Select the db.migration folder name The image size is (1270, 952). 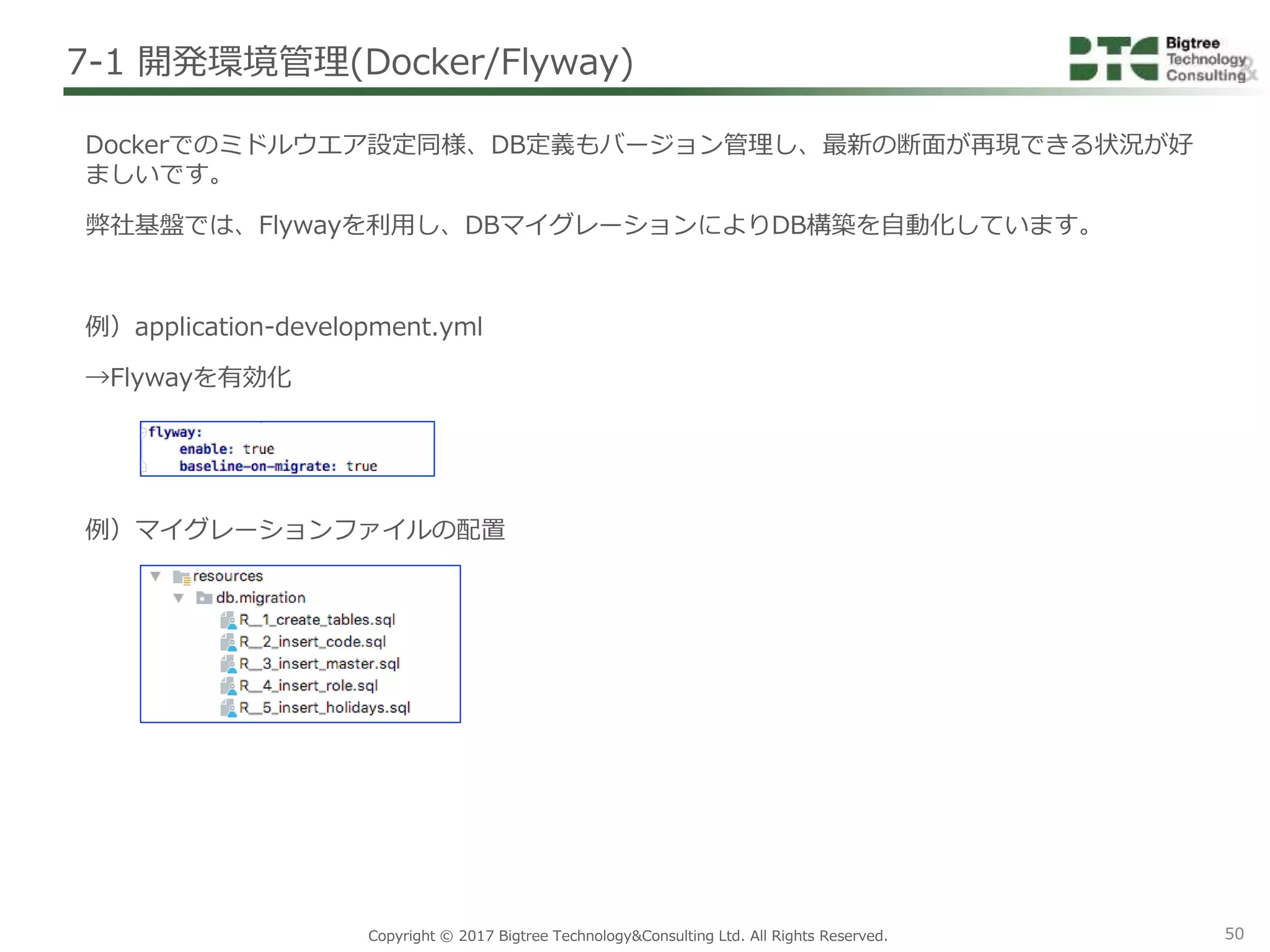click(260, 598)
